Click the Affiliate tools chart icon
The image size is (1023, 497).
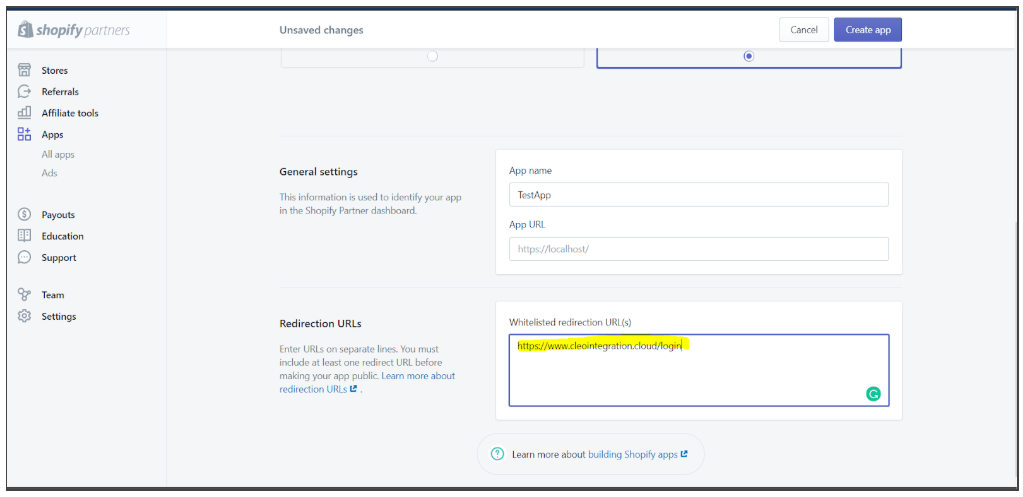(24, 113)
